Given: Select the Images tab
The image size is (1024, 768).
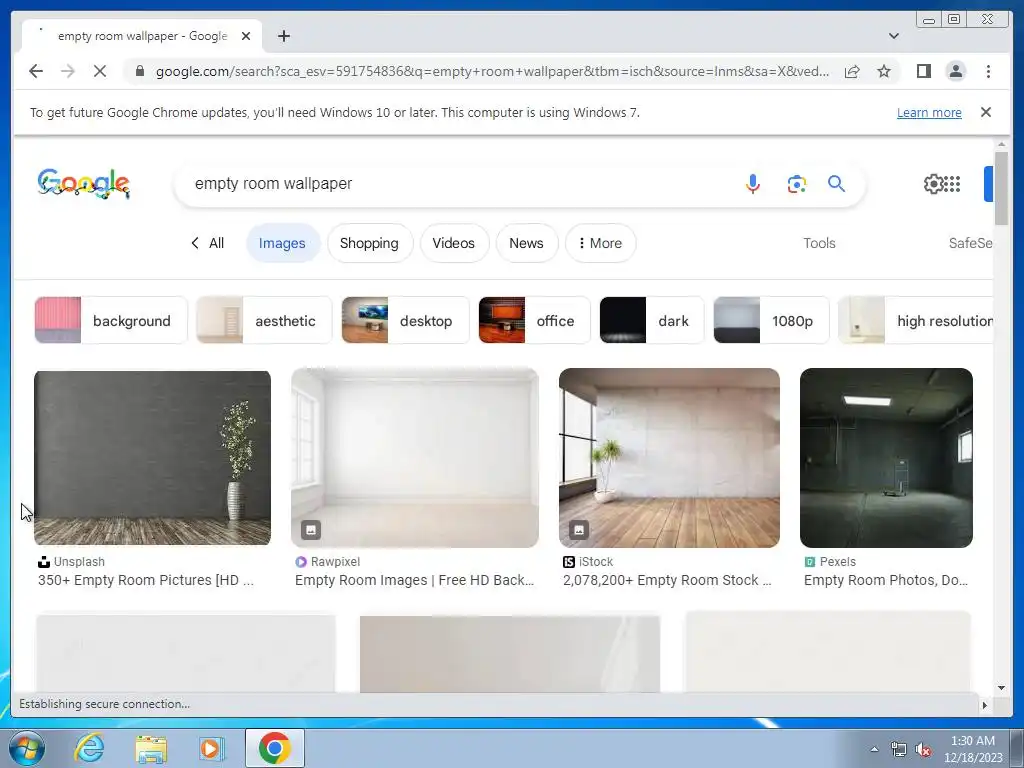Looking at the screenshot, I should (282, 243).
